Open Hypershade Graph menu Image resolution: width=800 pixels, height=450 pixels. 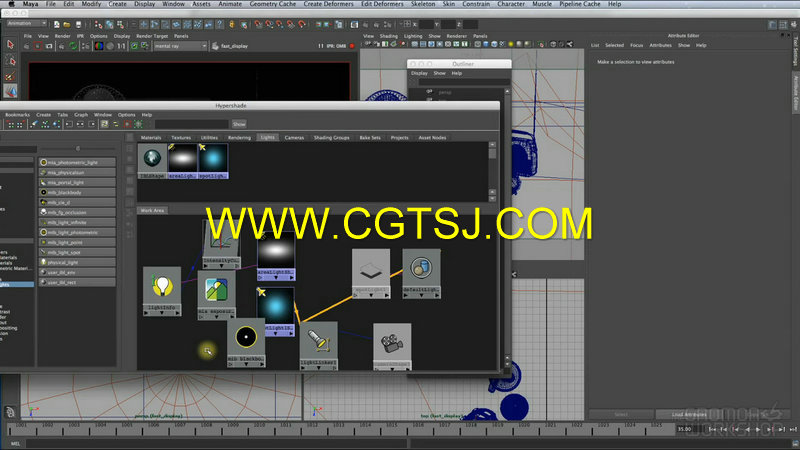[81, 115]
